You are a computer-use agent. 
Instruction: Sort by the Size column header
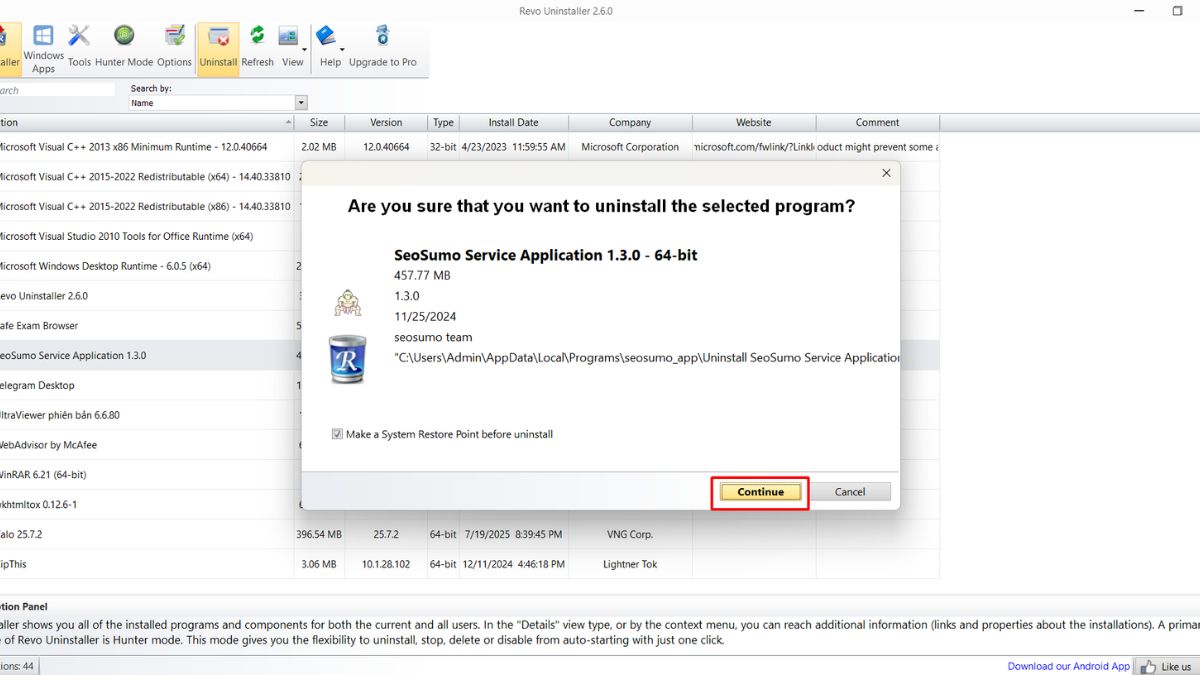[319, 122]
